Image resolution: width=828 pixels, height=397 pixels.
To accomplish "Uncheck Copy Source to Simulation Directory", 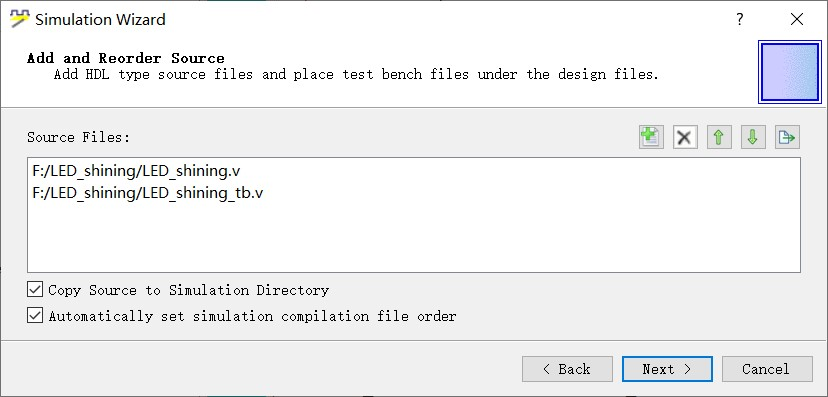I will click(35, 290).
